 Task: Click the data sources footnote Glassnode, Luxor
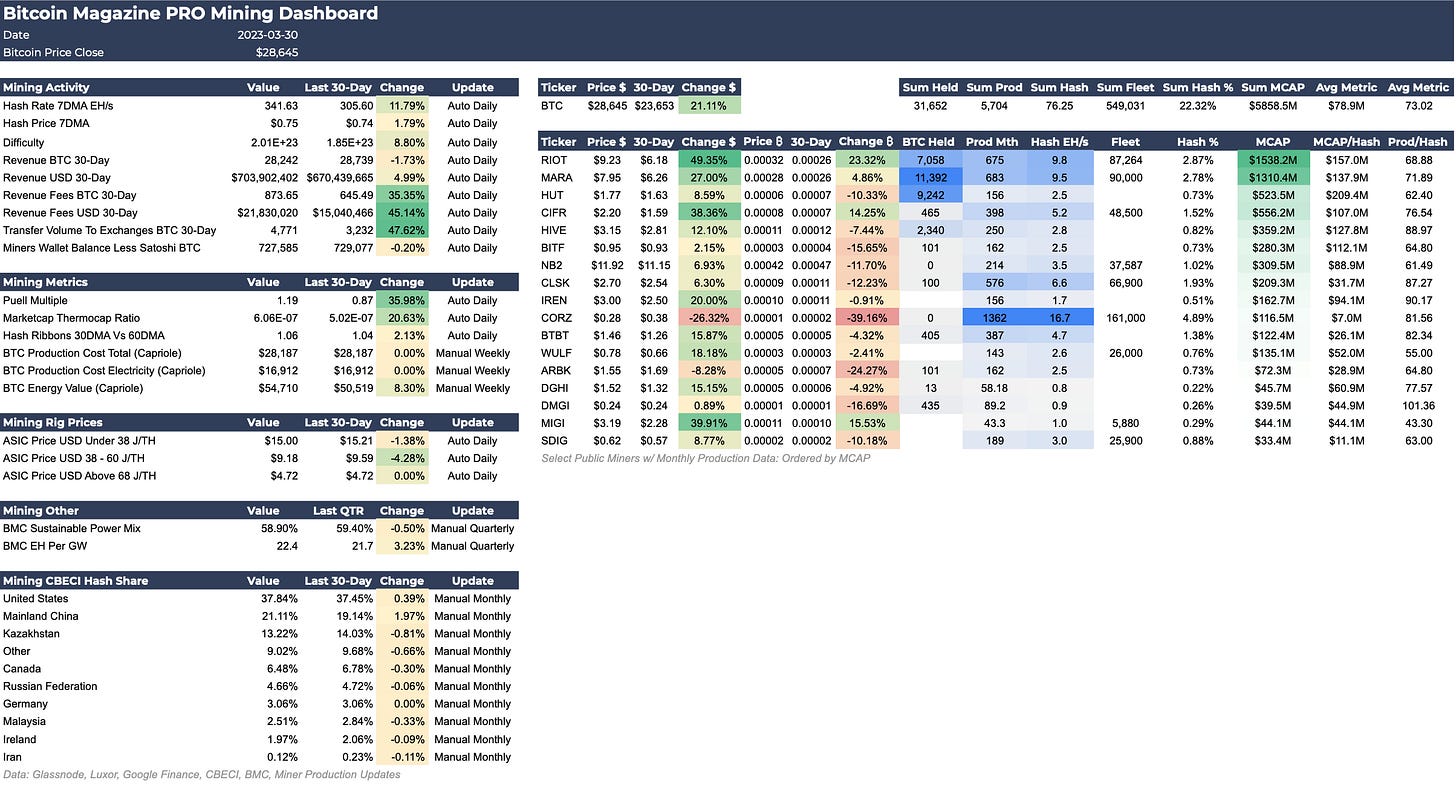coord(202,774)
